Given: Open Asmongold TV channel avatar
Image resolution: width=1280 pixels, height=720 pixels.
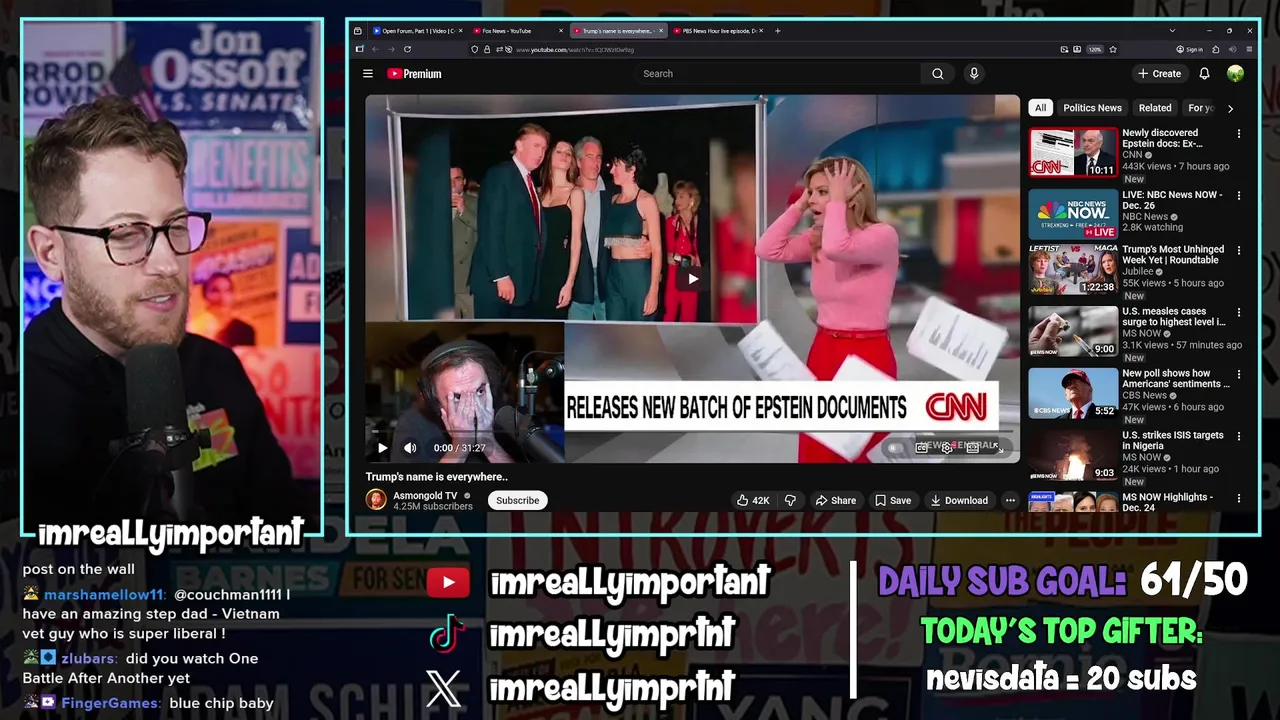Looking at the screenshot, I should click(x=376, y=500).
